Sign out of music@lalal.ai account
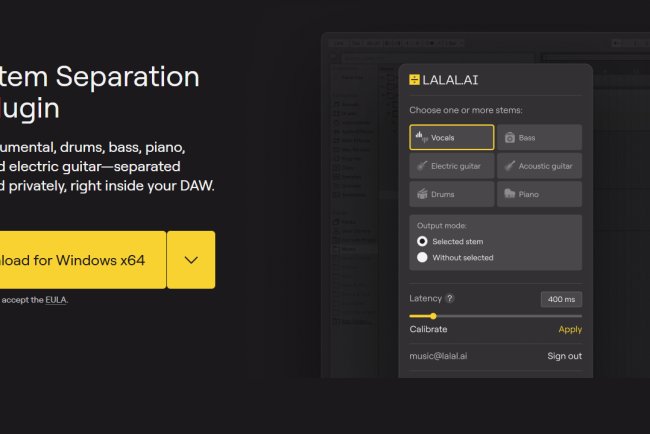650x434 pixels. click(x=564, y=356)
